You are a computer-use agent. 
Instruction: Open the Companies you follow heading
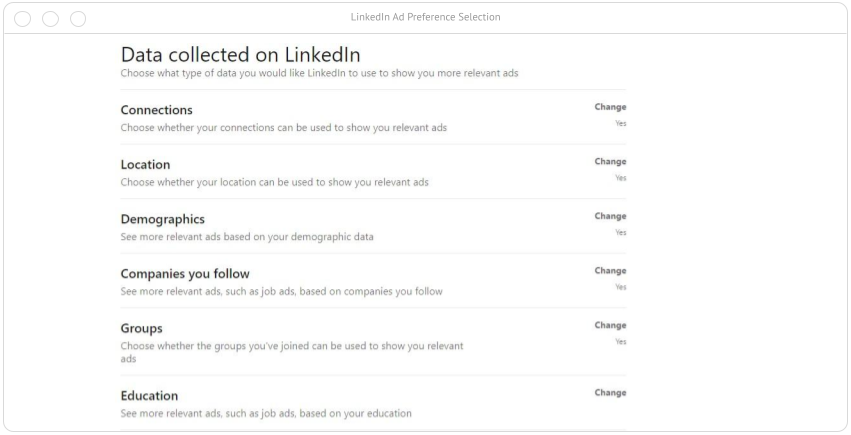tap(185, 273)
